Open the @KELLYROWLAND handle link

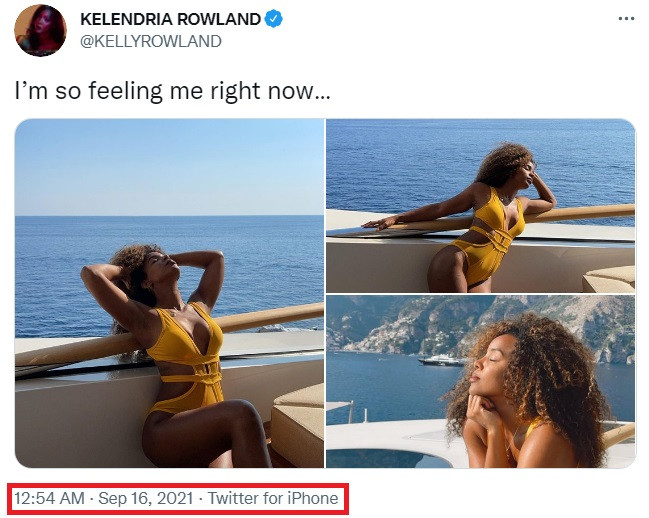(150, 41)
